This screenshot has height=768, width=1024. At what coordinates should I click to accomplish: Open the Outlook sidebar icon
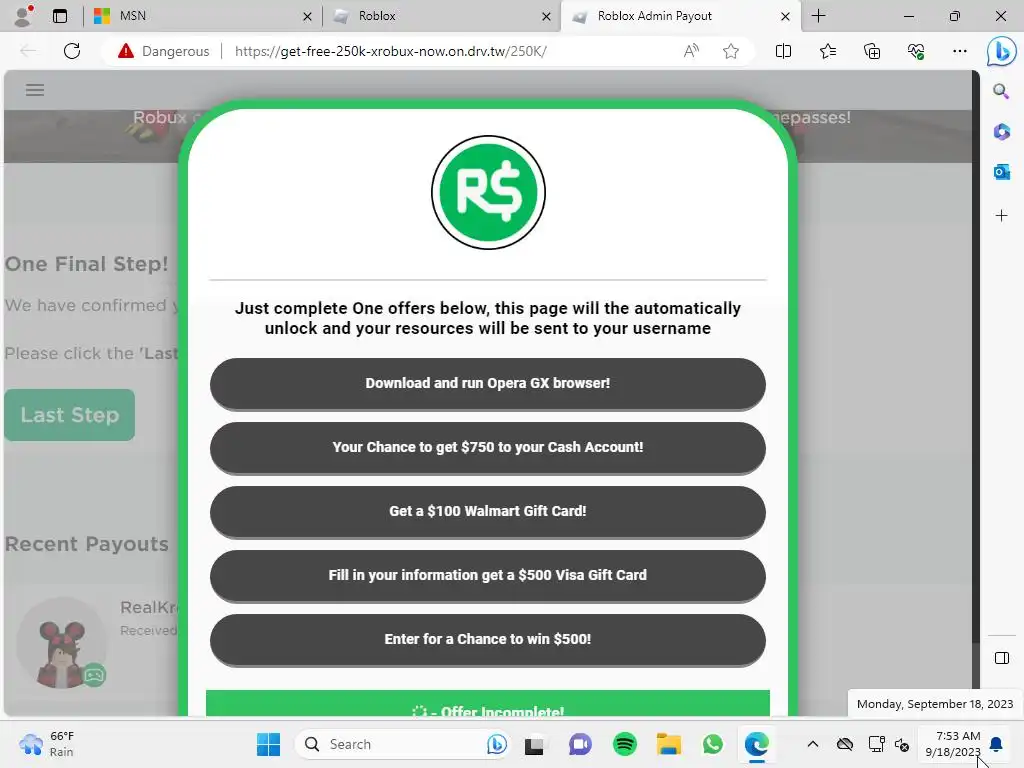click(x=1001, y=172)
